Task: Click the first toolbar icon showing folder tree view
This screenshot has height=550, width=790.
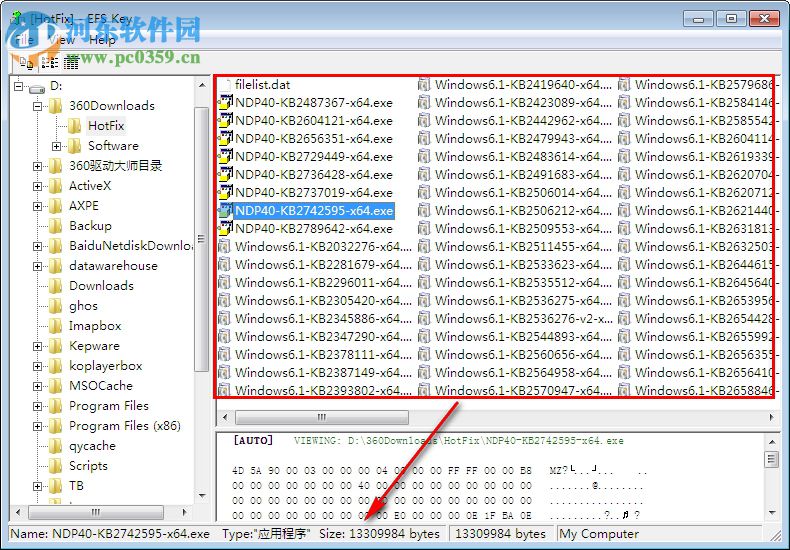Action: point(26,62)
